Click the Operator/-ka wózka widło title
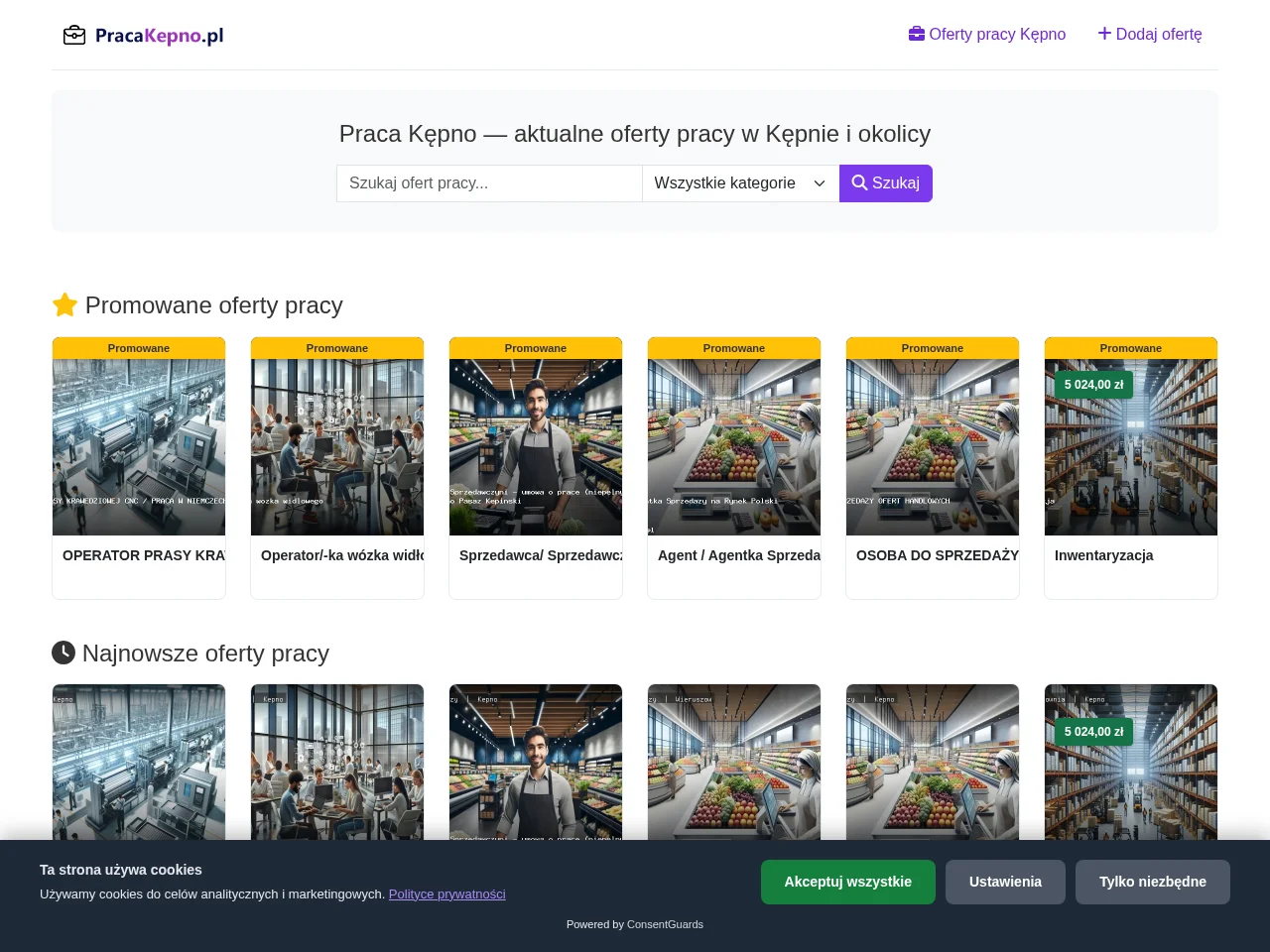 pyautogui.click(x=342, y=555)
